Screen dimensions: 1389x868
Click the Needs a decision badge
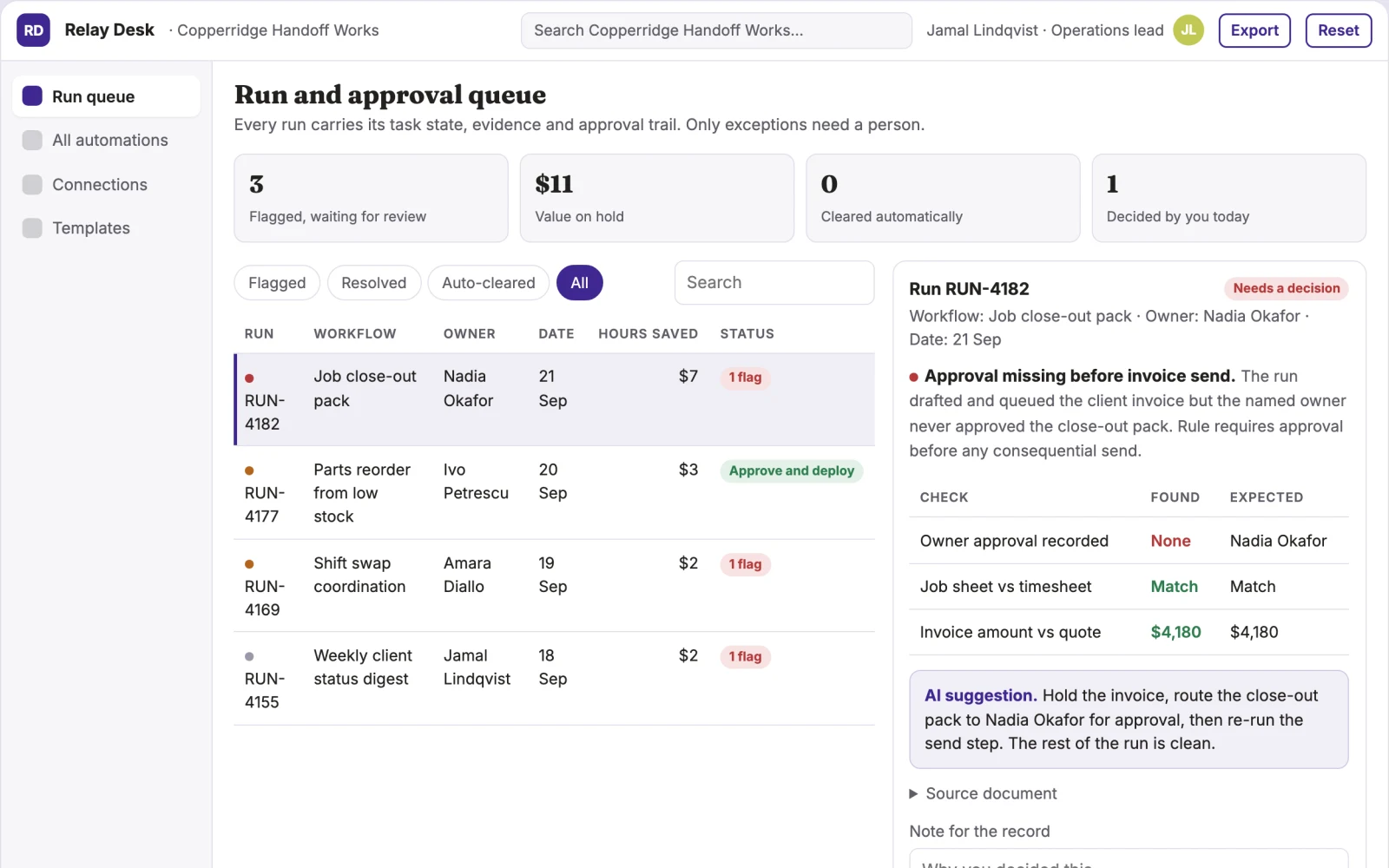coord(1287,288)
